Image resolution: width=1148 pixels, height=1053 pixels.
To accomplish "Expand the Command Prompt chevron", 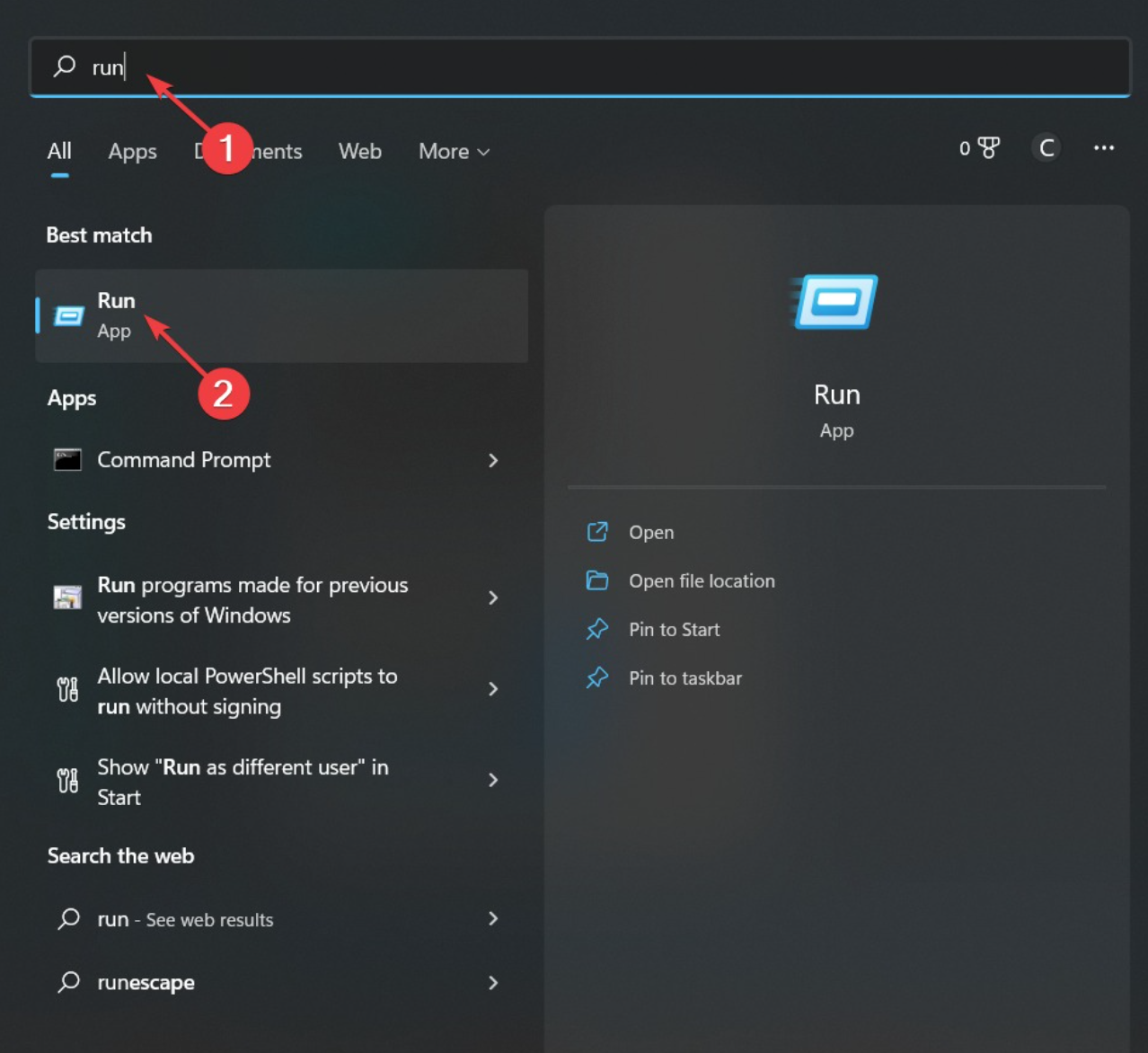I will tap(493, 460).
